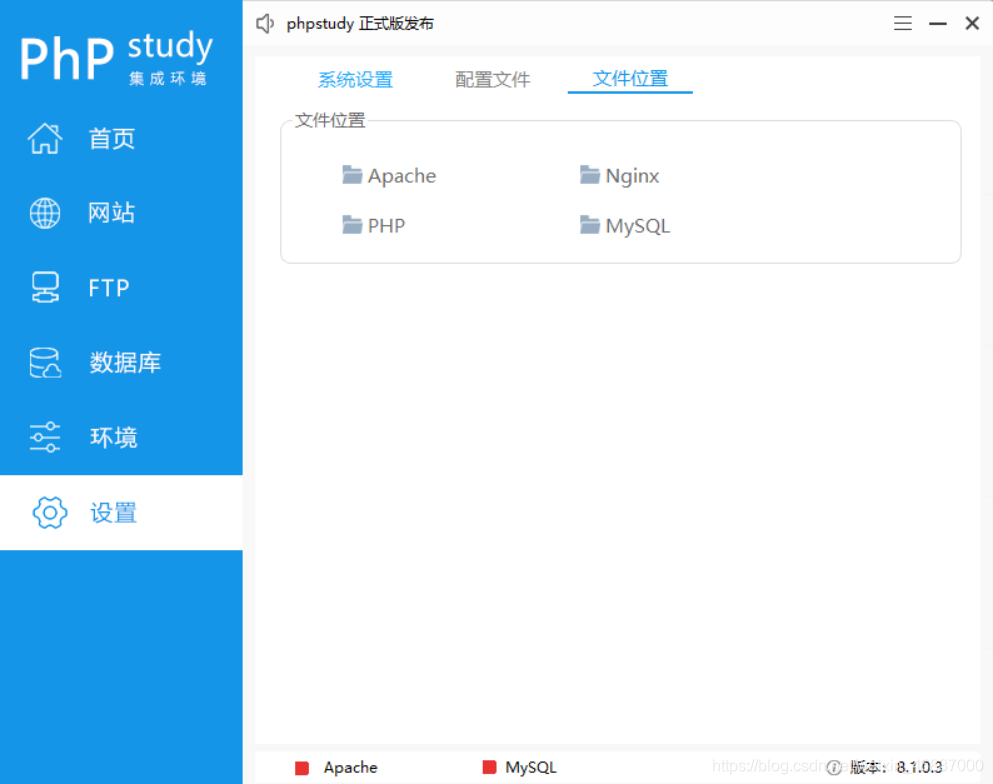
Task: Switch to the 配置文件 tab
Action: [492, 78]
